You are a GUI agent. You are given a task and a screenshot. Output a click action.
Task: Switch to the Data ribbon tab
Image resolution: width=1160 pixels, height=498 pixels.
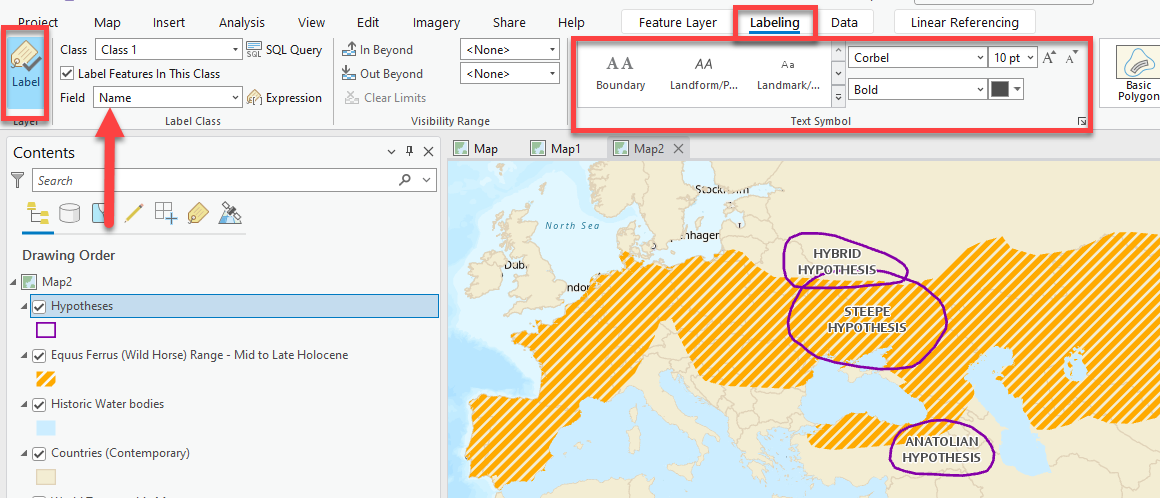coord(844,22)
